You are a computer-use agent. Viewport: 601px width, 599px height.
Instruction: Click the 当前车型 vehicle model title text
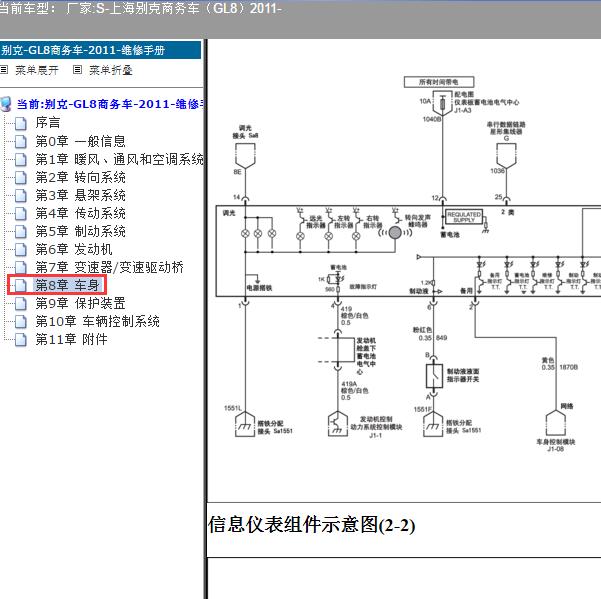(140, 8)
